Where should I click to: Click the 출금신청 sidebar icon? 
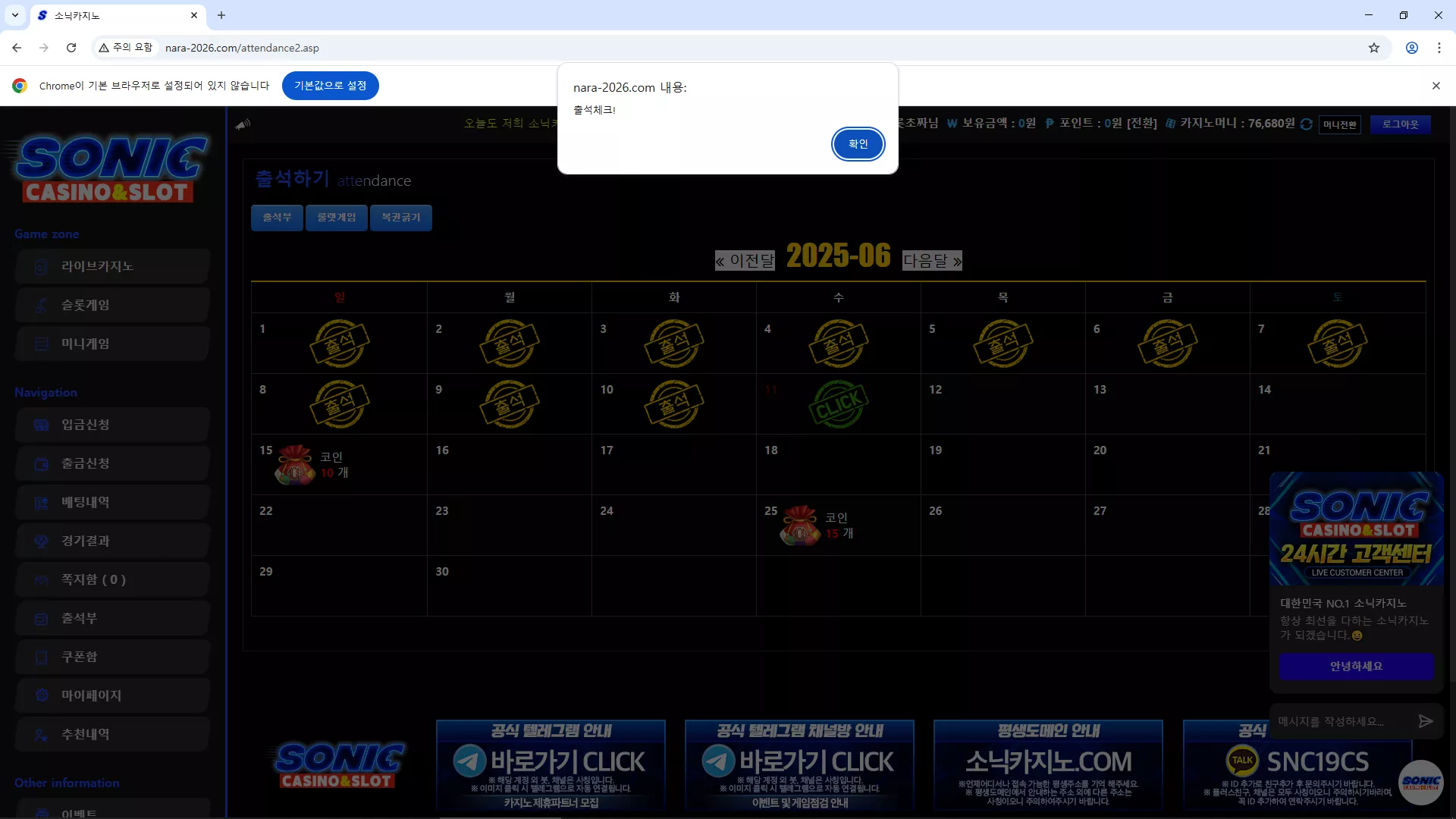pos(42,464)
